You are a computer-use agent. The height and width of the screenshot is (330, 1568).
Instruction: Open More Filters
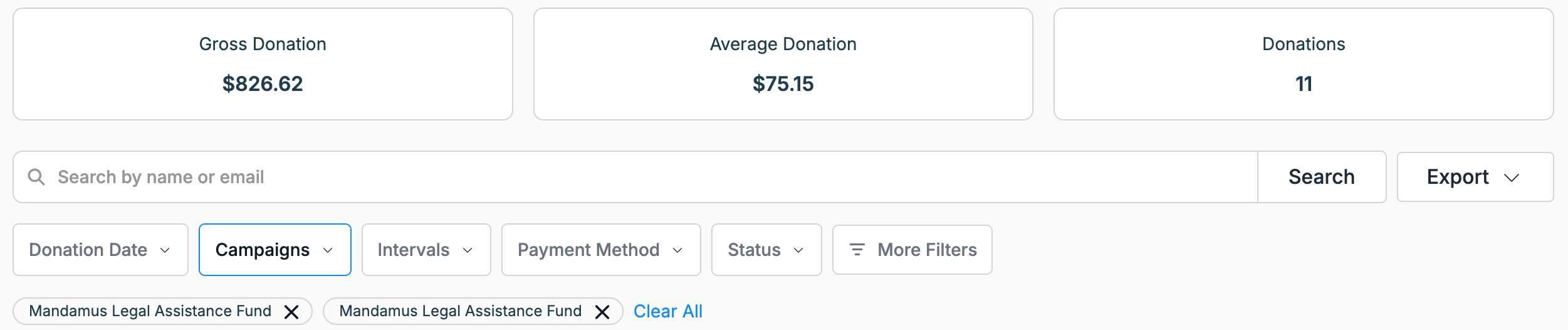click(912, 250)
